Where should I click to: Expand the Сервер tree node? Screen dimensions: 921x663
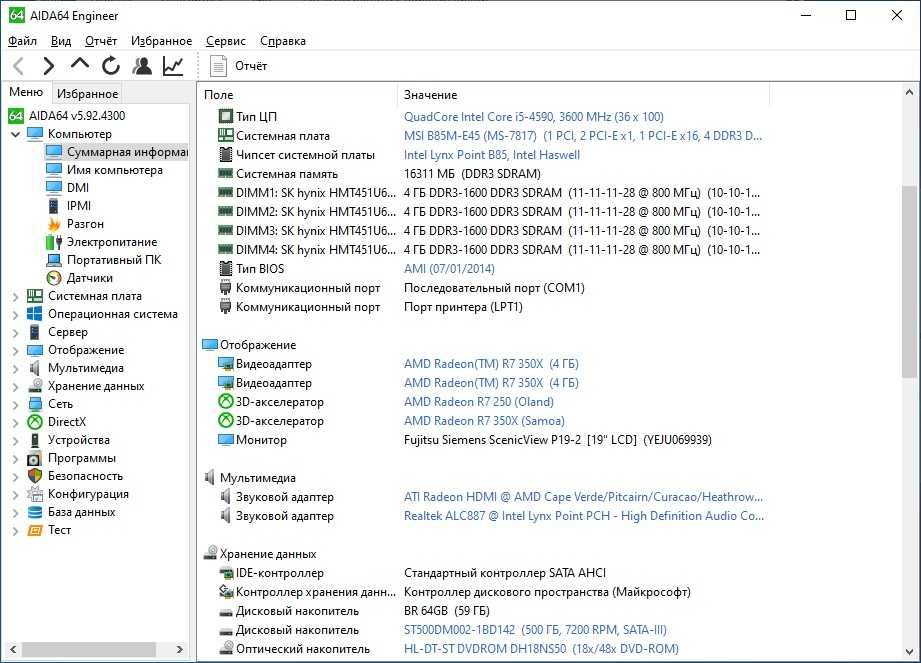click(15, 332)
